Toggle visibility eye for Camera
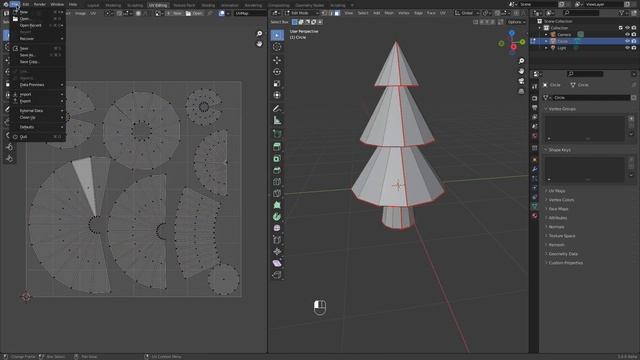Image resolution: width=640 pixels, height=360 pixels. click(x=627, y=34)
